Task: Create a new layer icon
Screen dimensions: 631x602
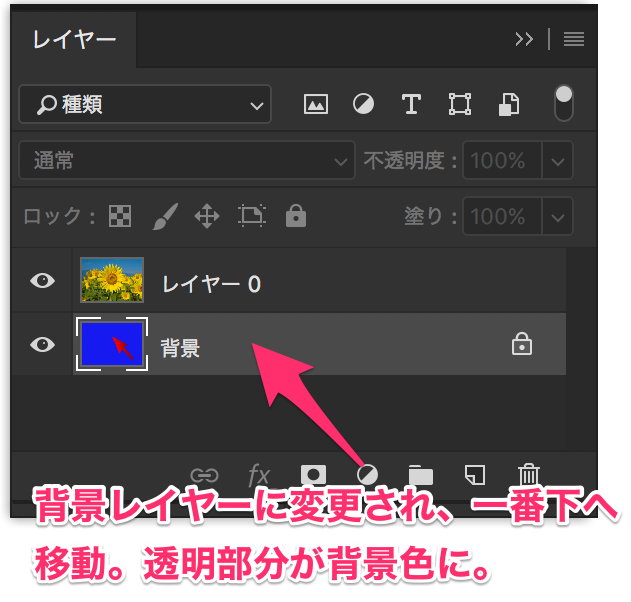Action: [475, 475]
